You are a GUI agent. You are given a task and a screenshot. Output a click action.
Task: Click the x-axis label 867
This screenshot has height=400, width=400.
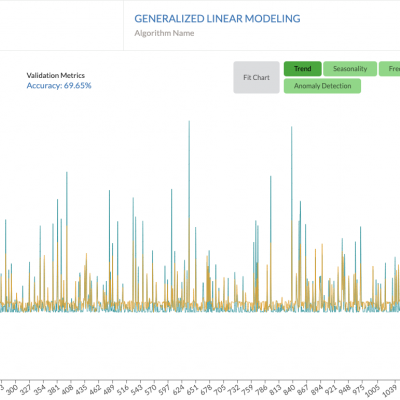303,389
